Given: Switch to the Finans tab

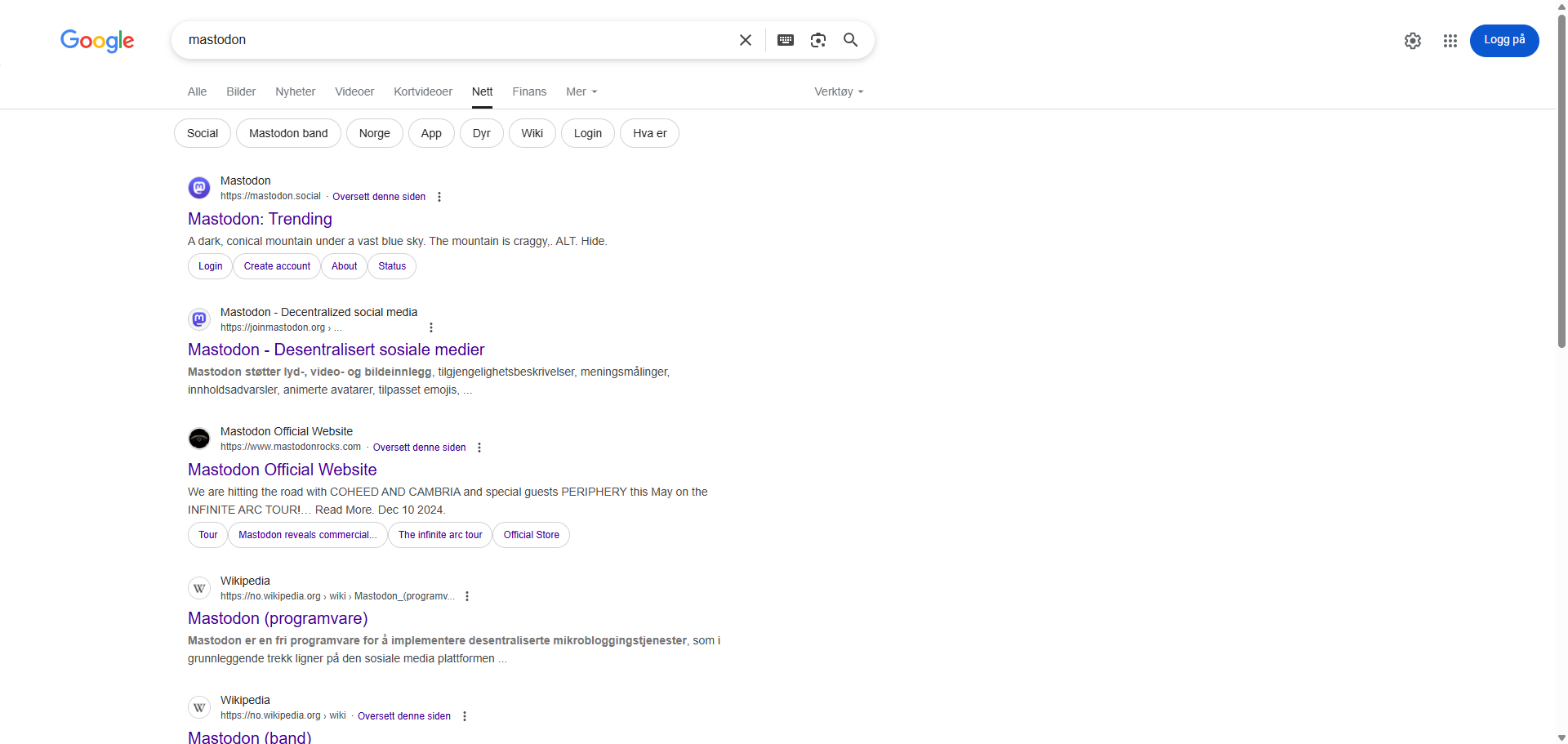Looking at the screenshot, I should 529,91.
